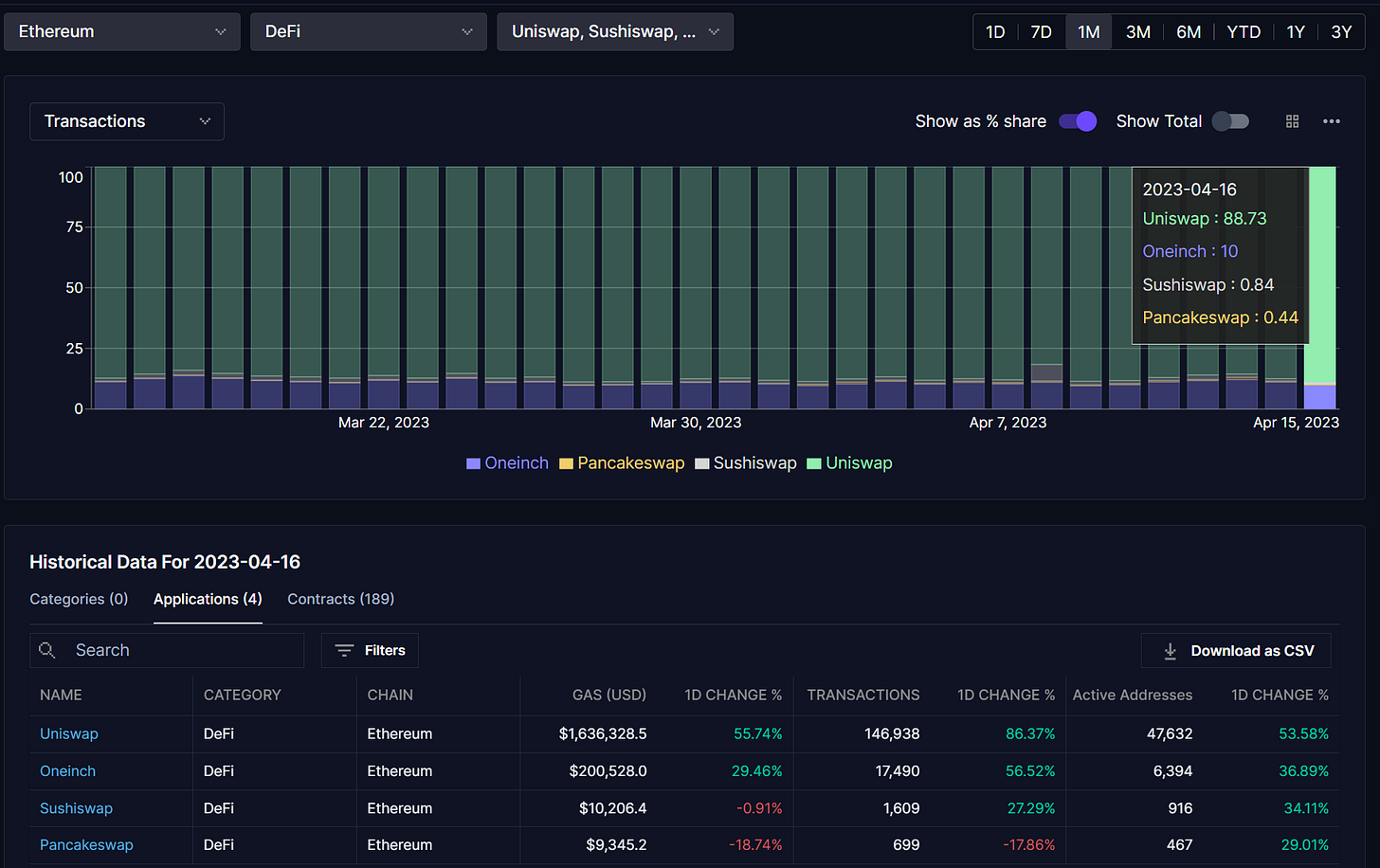
Task: Open the grid layout icon beside Show Total
Action: (x=1292, y=121)
